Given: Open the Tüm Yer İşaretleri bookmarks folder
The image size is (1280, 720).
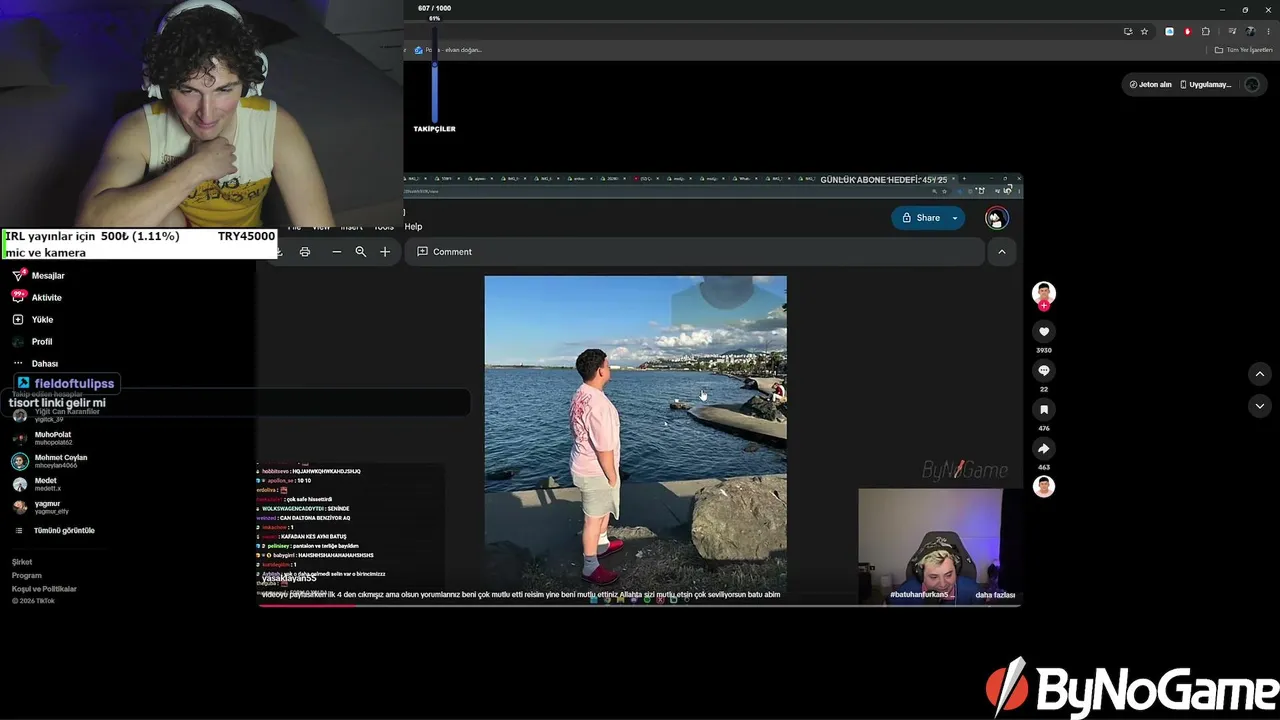Looking at the screenshot, I should click(1243, 50).
